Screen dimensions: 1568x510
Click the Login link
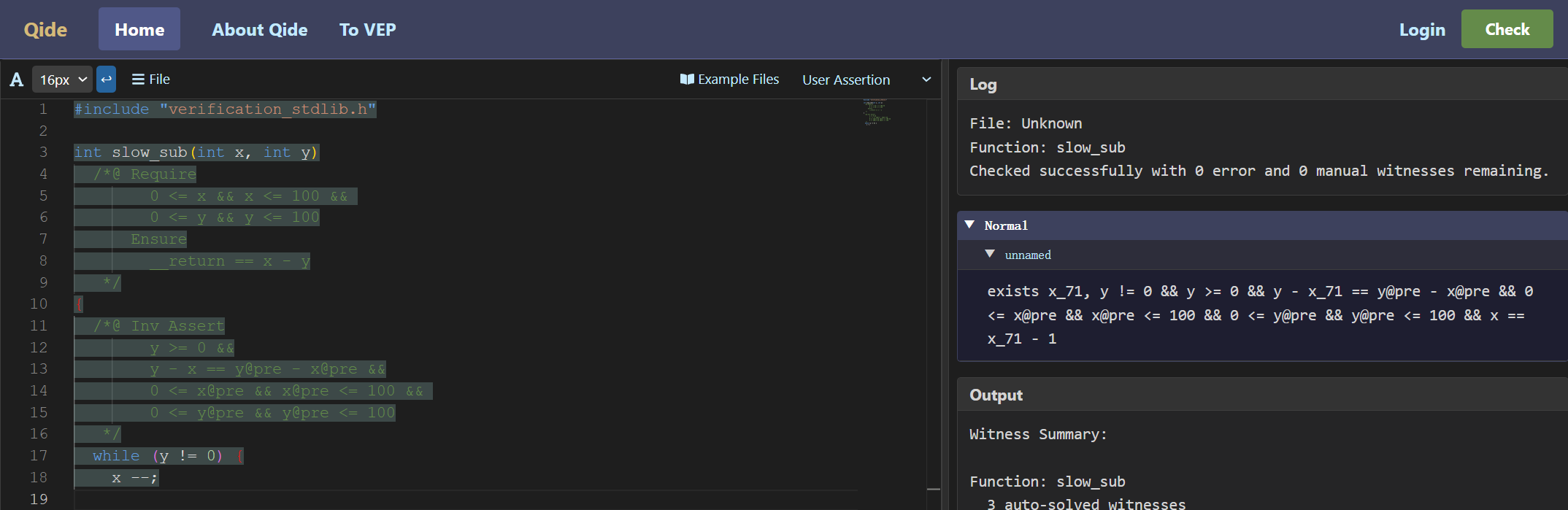coord(1422,30)
